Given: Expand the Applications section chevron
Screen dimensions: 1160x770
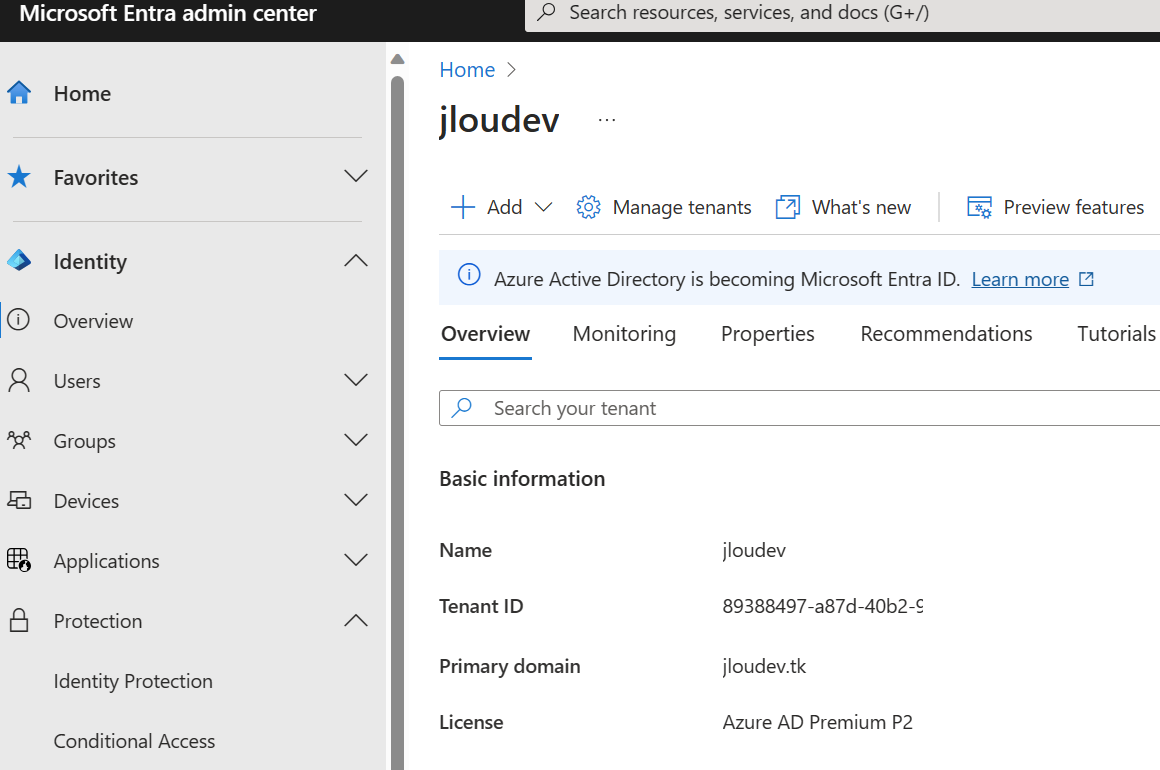Looking at the screenshot, I should (x=356, y=560).
